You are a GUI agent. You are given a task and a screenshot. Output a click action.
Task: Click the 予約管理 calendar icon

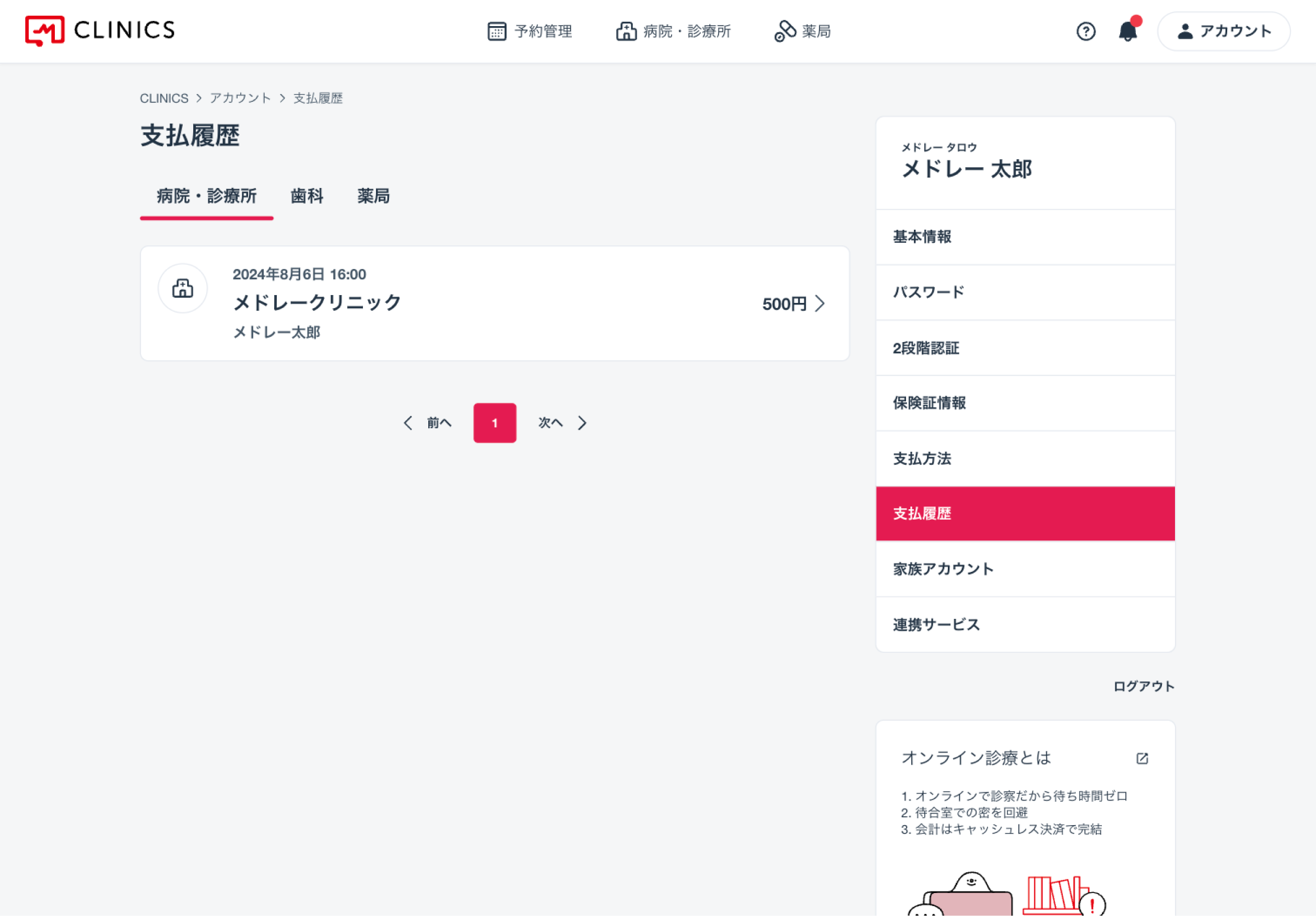496,31
